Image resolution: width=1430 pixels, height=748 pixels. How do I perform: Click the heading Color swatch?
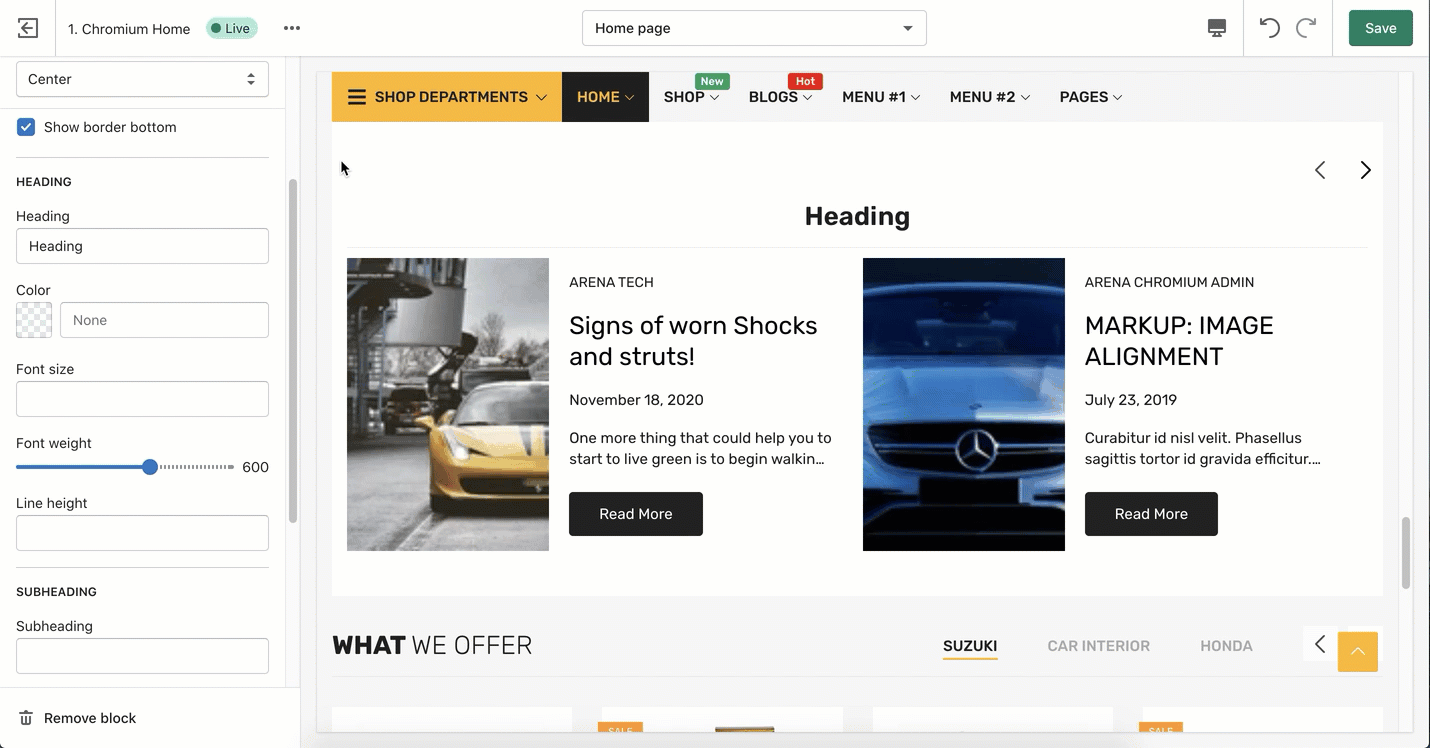pos(34,320)
